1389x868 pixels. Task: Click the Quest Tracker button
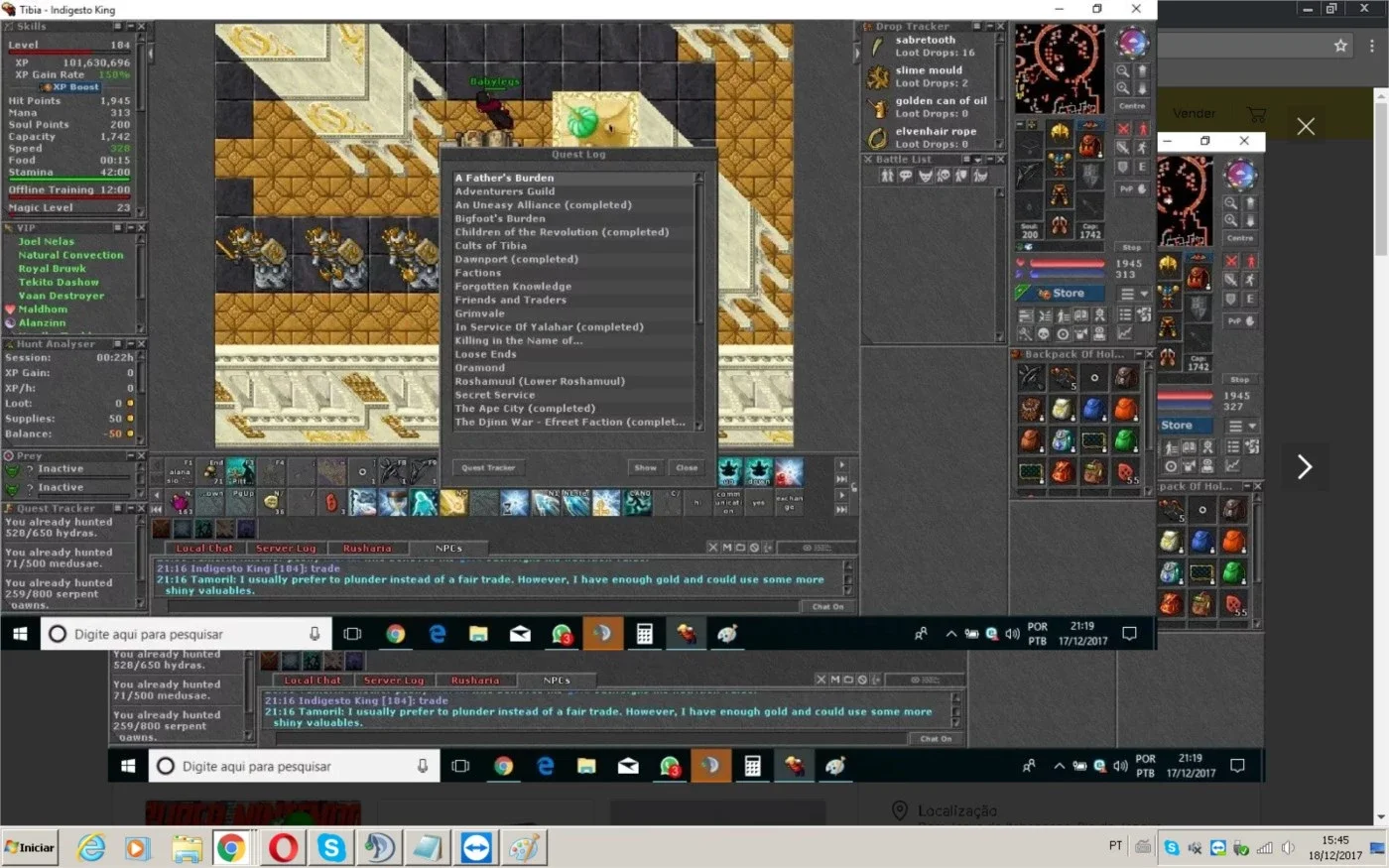pyautogui.click(x=488, y=467)
